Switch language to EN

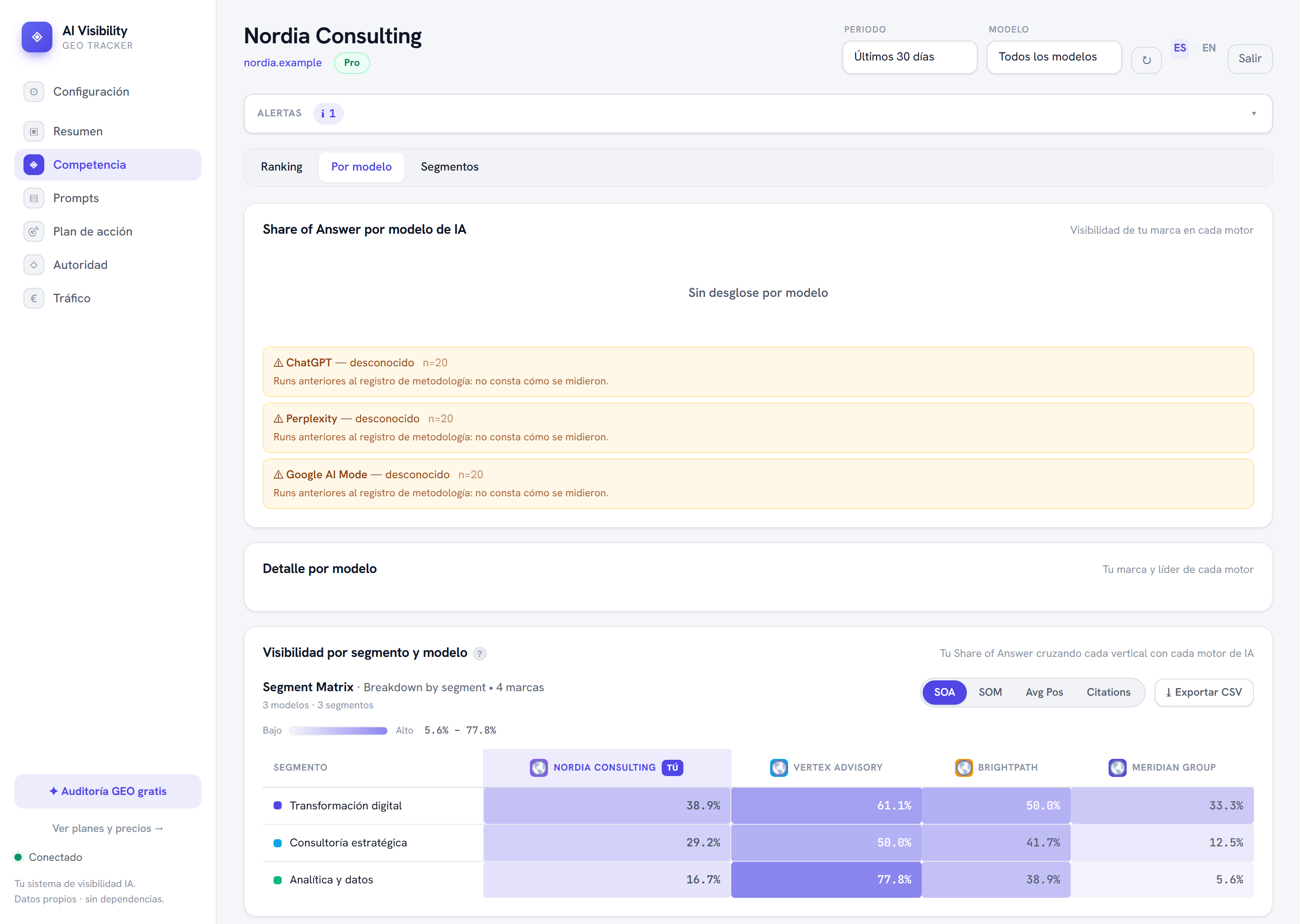[x=1209, y=48]
